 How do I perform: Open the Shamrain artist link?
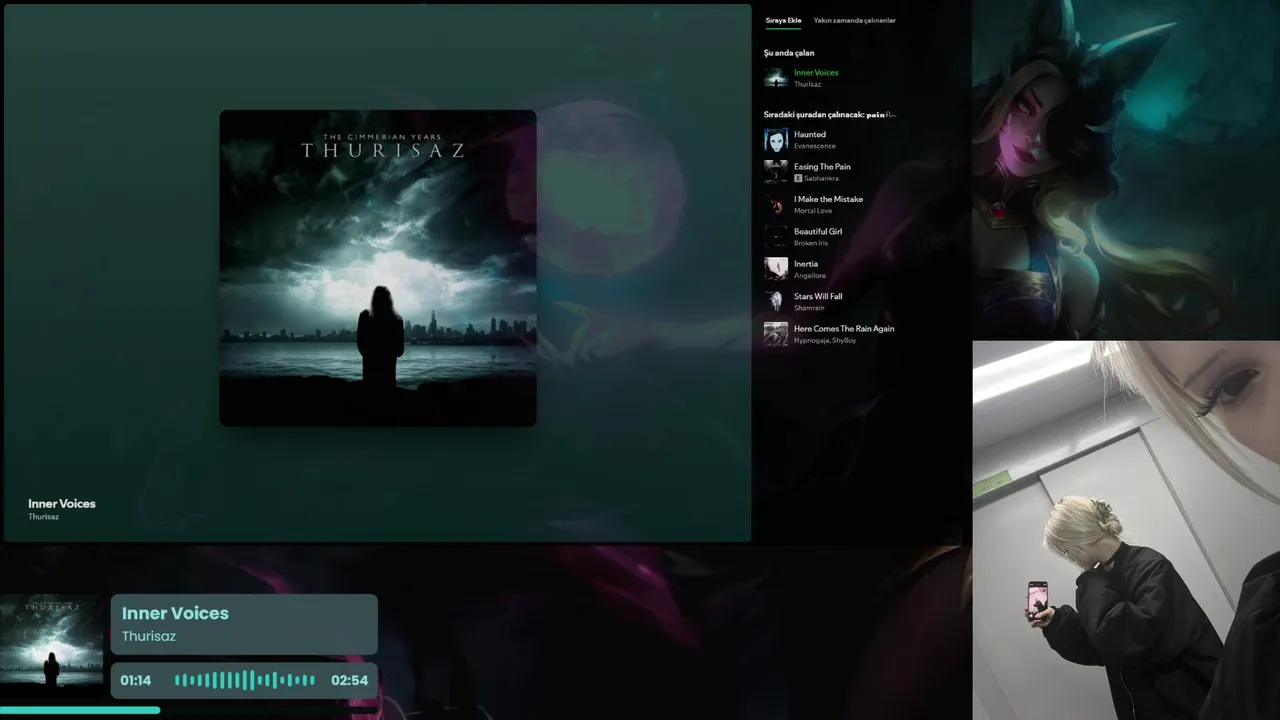click(x=809, y=308)
